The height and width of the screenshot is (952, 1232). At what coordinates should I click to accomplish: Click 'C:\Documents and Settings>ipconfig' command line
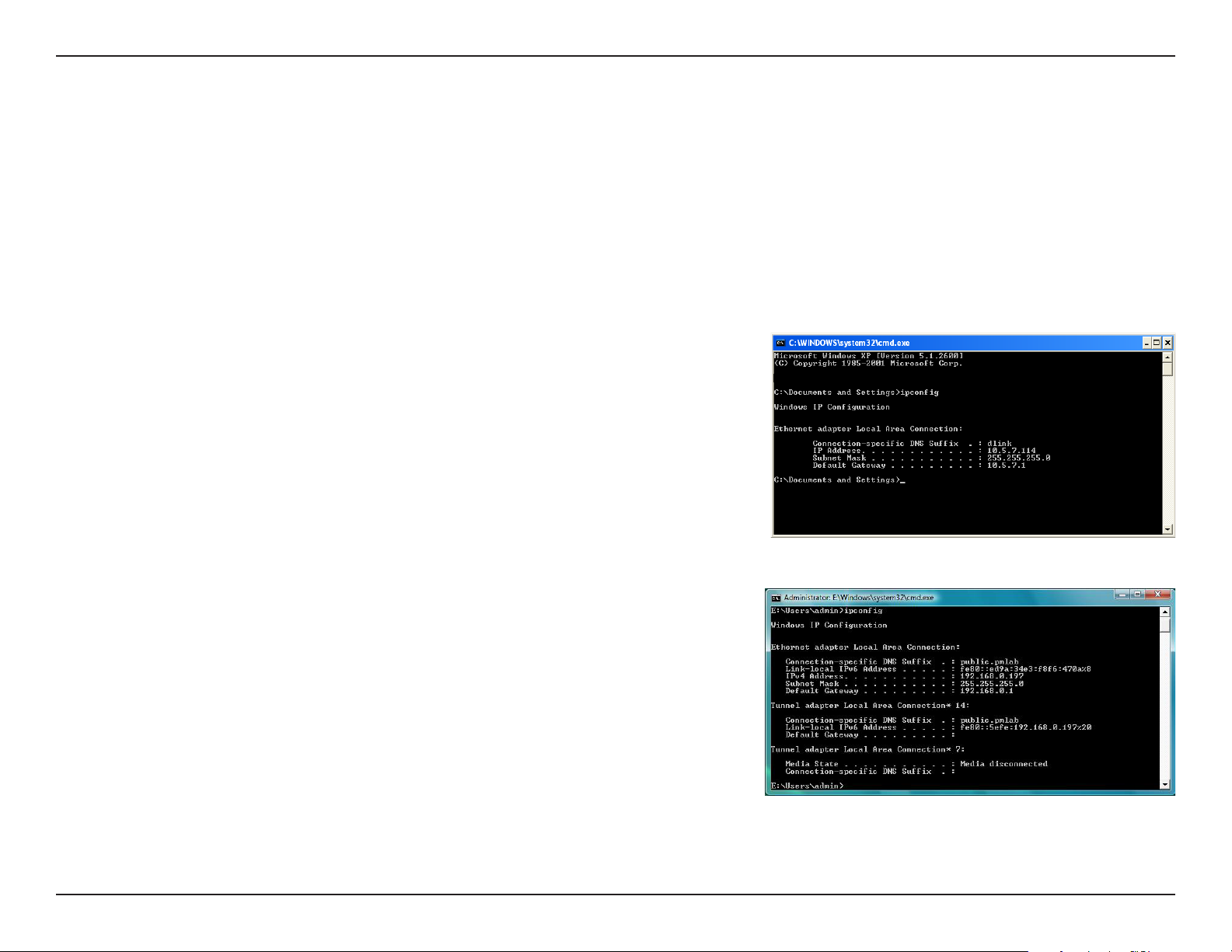click(x=857, y=392)
